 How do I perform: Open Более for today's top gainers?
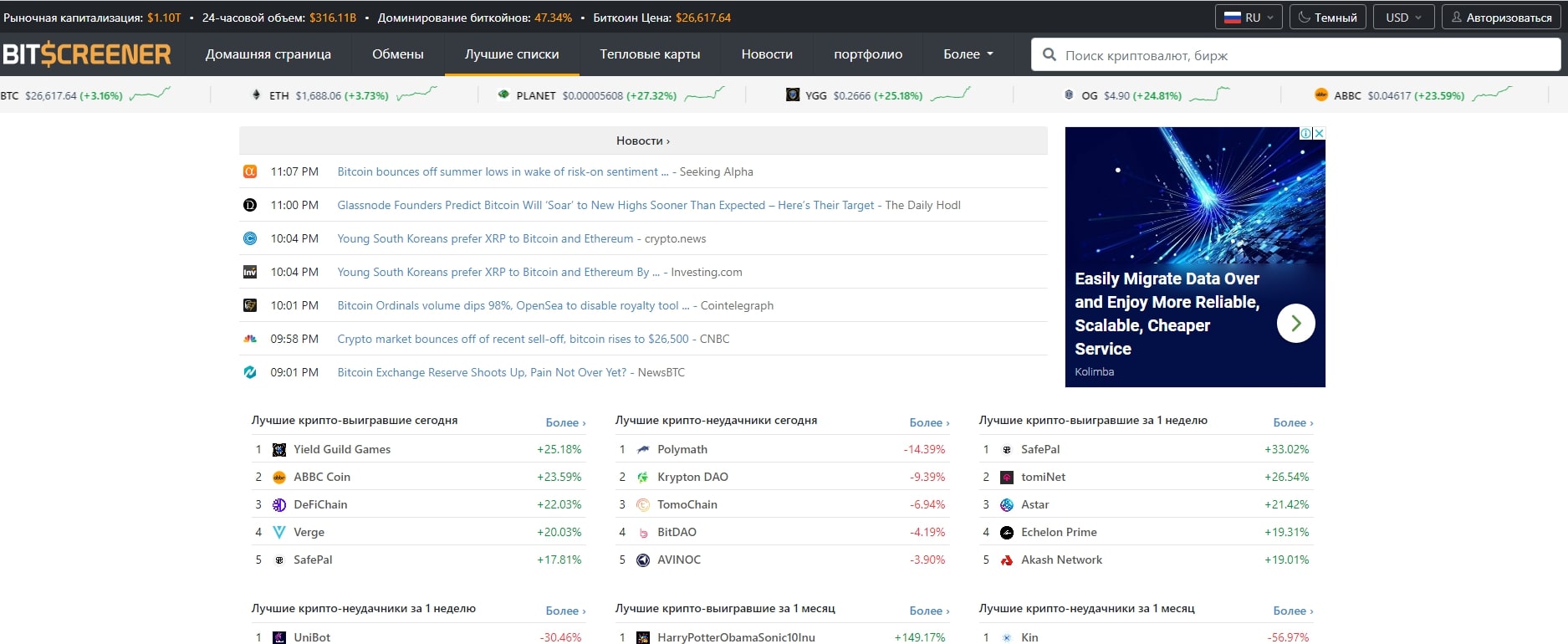[565, 423]
